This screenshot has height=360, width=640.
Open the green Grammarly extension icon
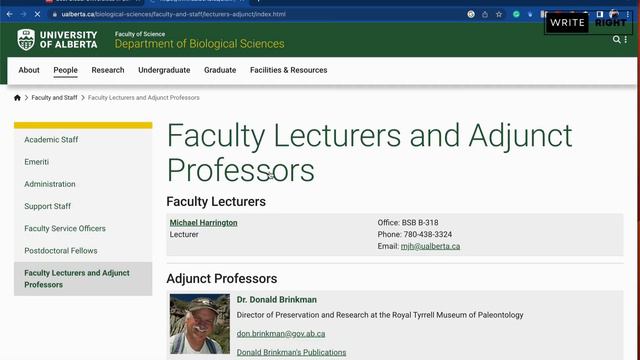coord(516,14)
